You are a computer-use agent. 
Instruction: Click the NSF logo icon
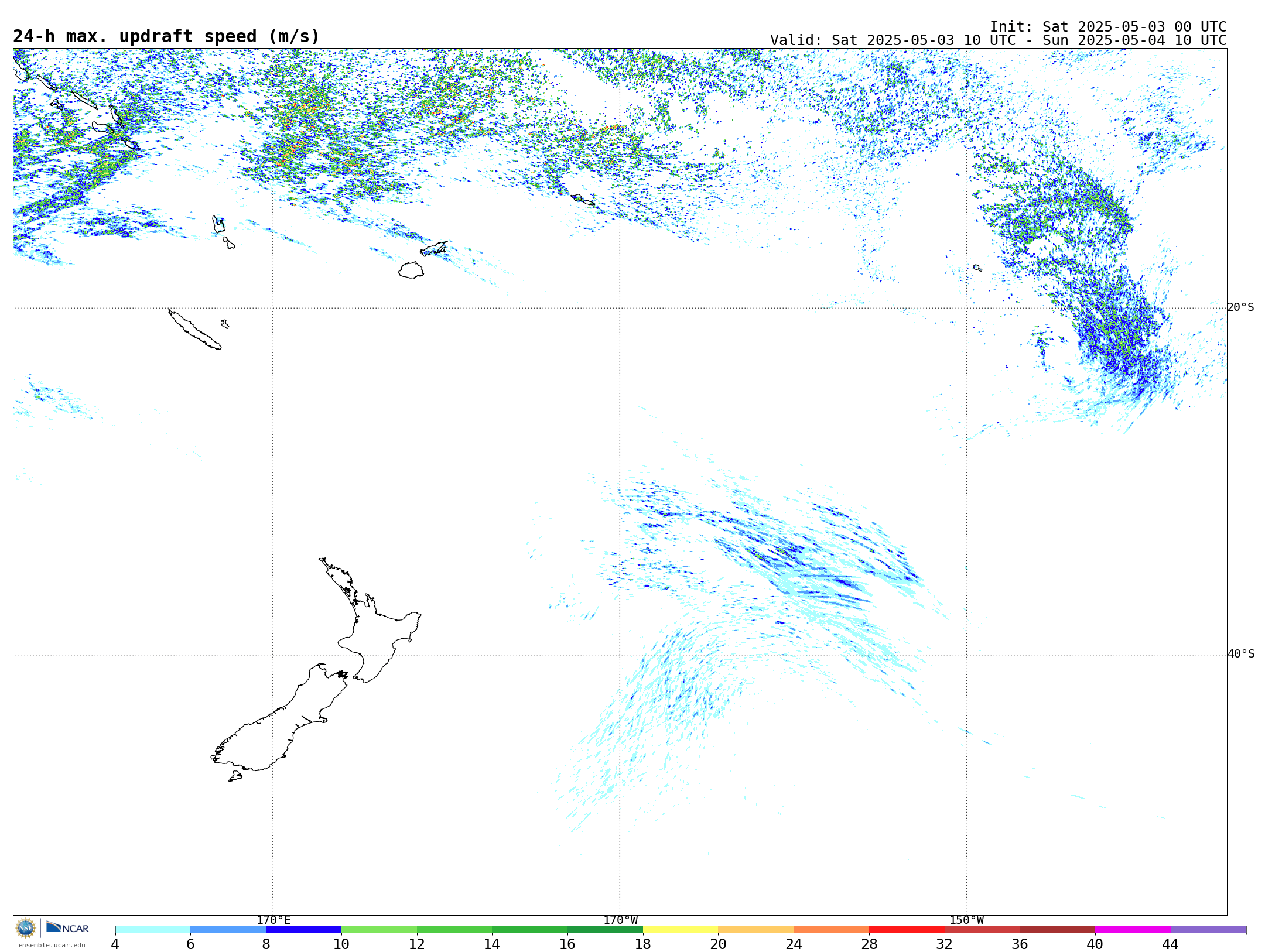coord(25,928)
